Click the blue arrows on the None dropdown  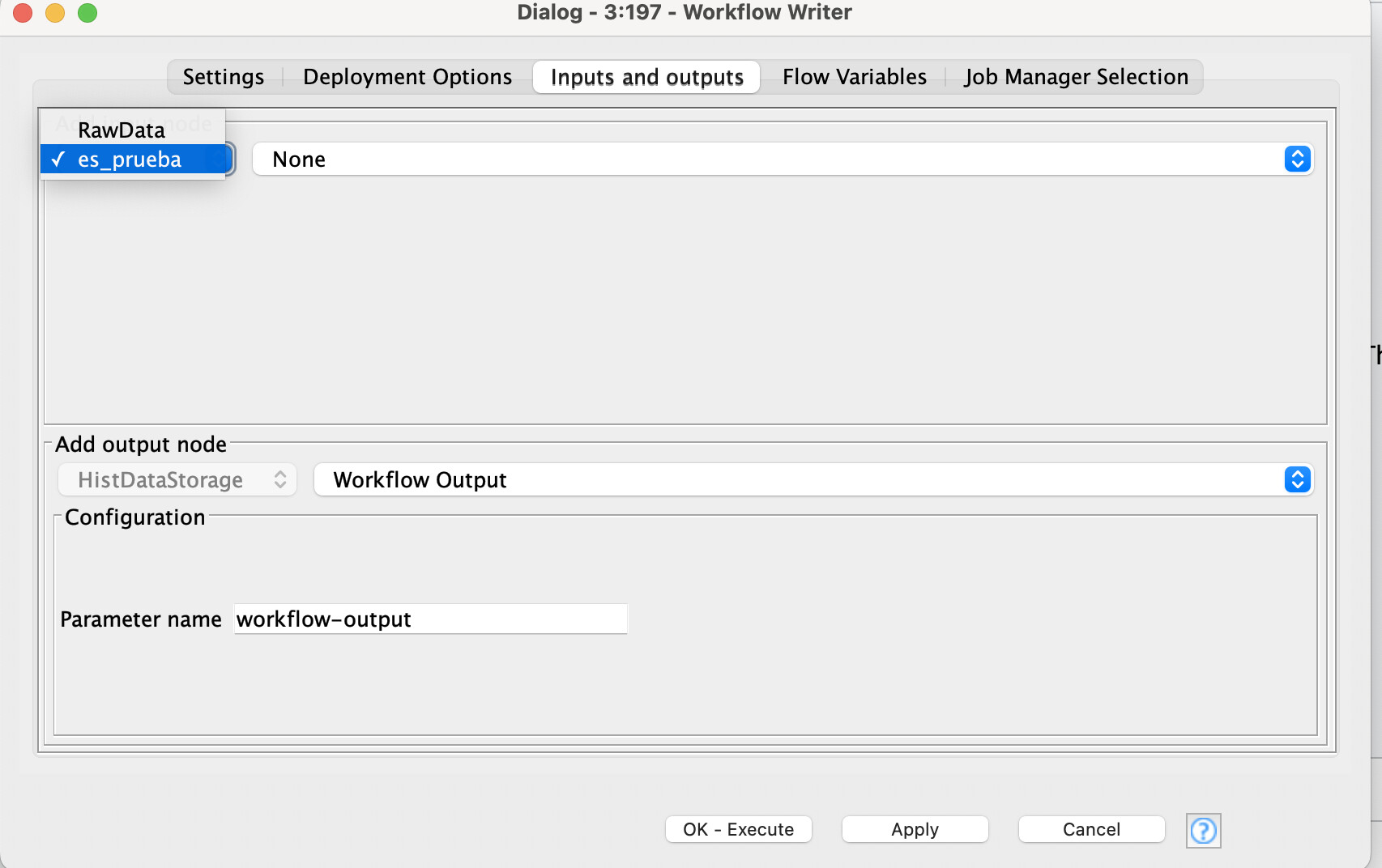coord(1297,160)
